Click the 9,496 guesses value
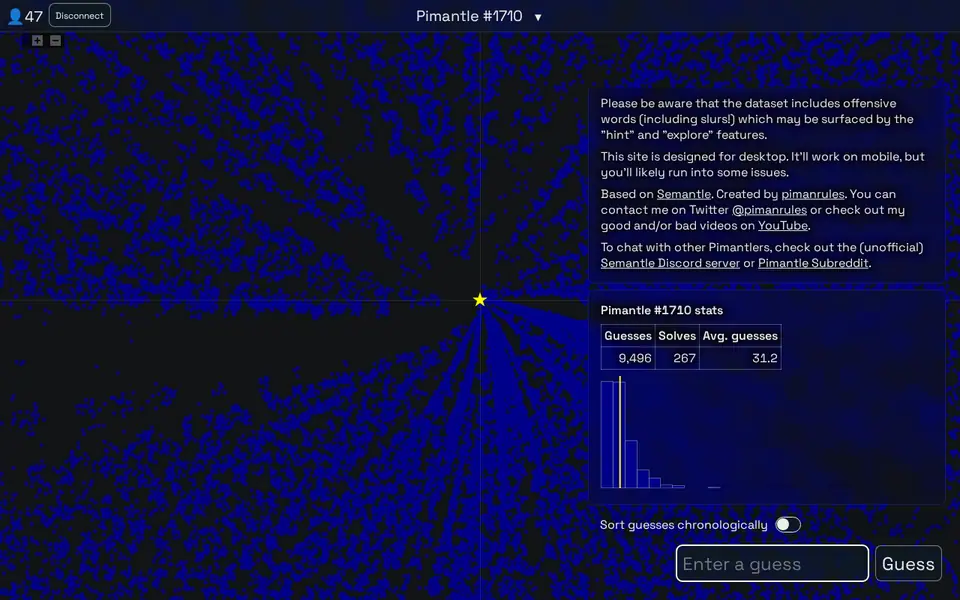This screenshot has width=960, height=600. point(634,358)
